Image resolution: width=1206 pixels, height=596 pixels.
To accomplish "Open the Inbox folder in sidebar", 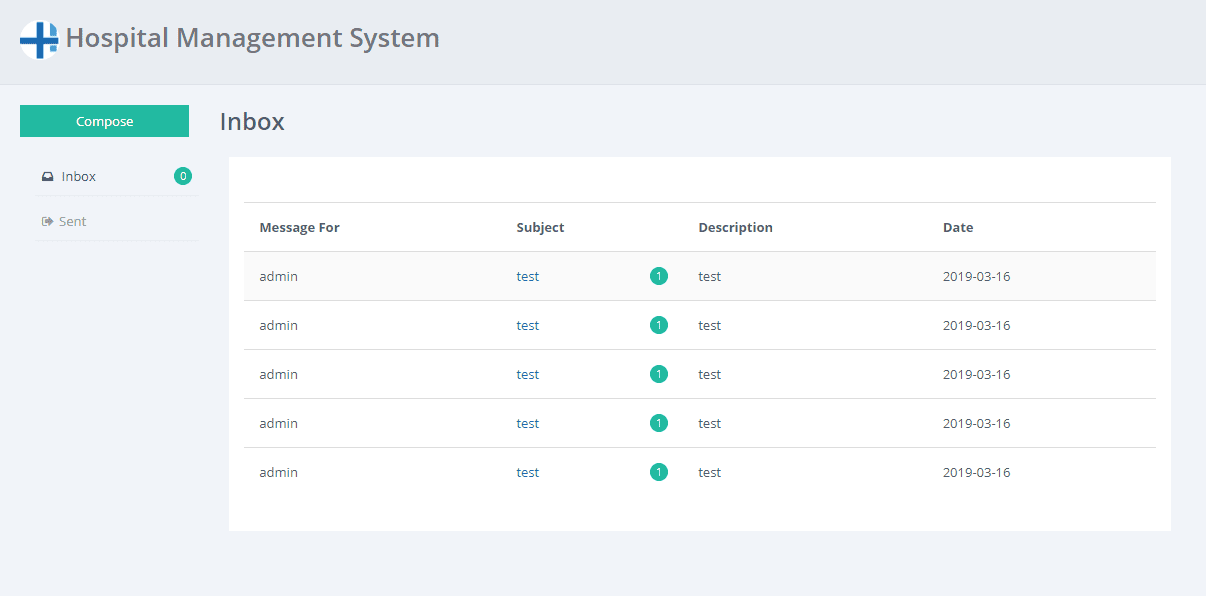I will tap(79, 177).
